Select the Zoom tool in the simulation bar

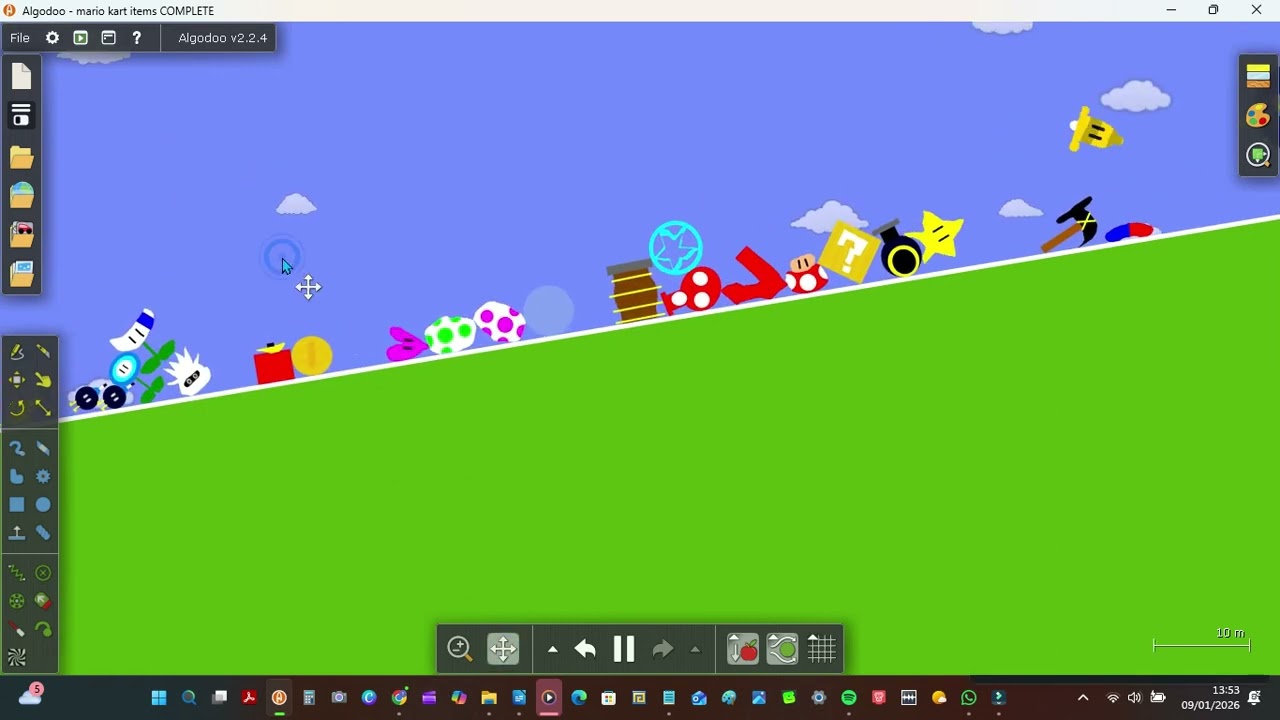coord(460,649)
